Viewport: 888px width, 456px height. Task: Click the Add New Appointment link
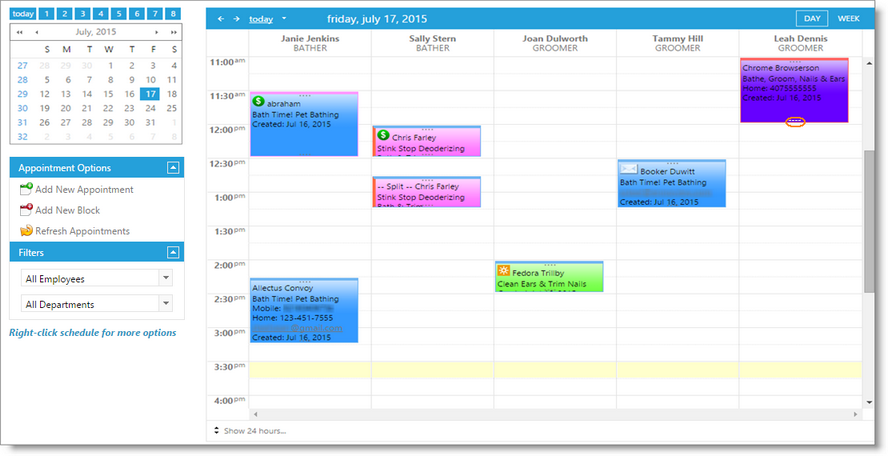click(84, 190)
